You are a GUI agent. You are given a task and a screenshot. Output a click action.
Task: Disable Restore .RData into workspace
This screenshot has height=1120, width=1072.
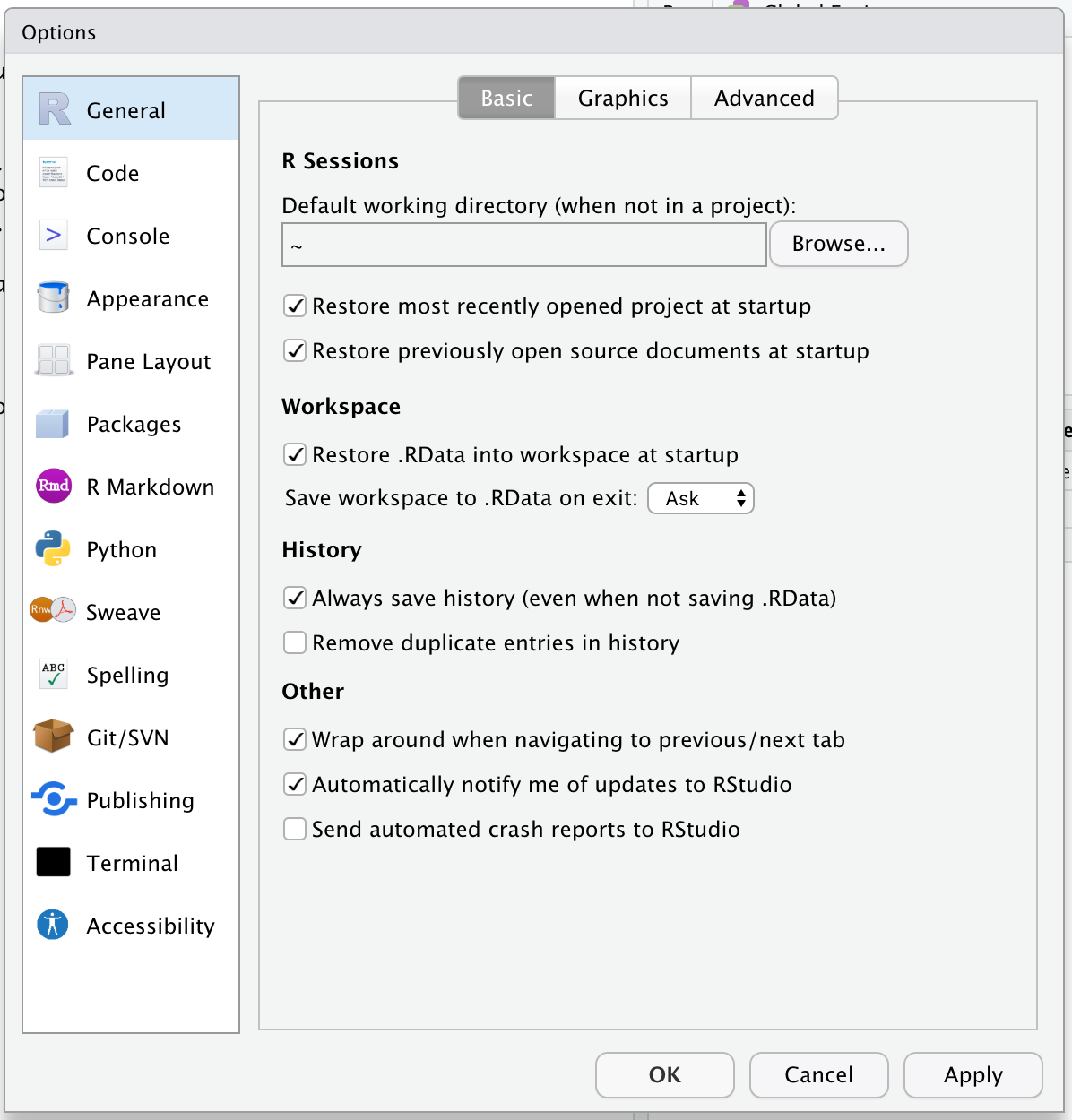point(295,454)
